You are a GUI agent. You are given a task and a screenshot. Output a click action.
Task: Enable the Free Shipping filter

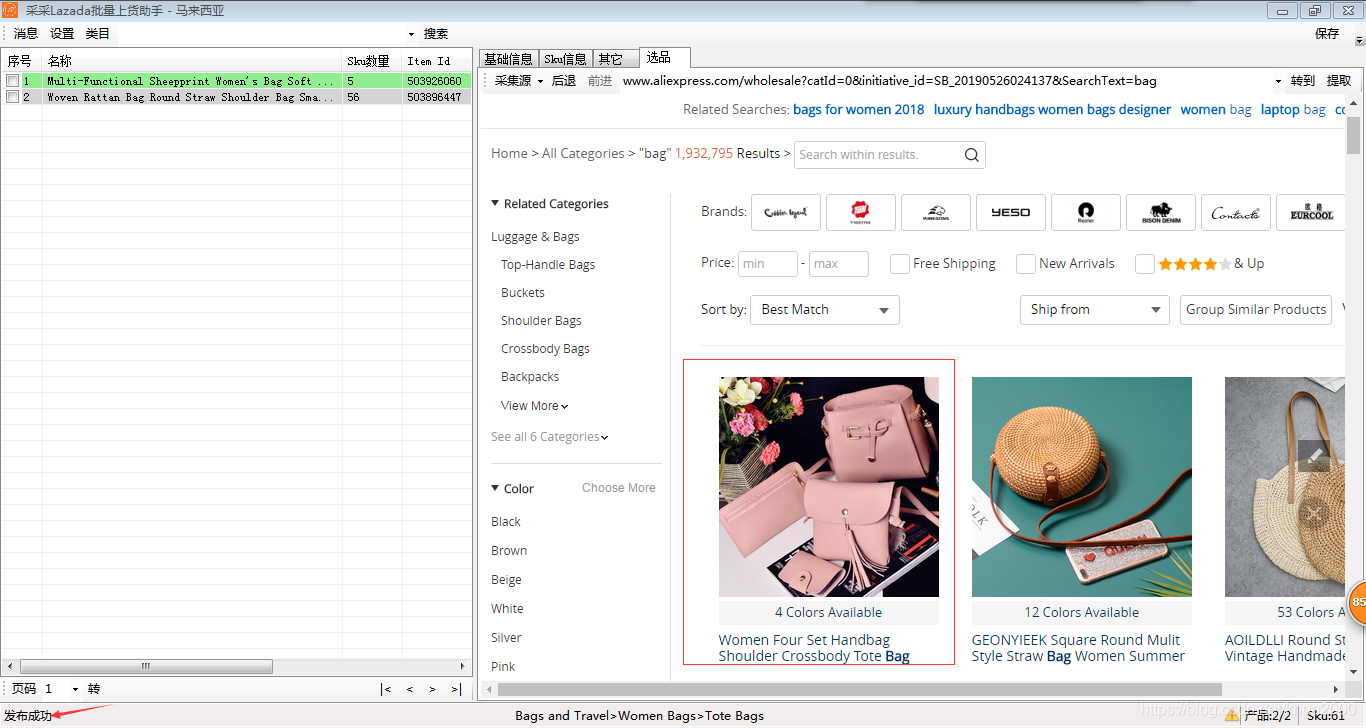pos(900,264)
